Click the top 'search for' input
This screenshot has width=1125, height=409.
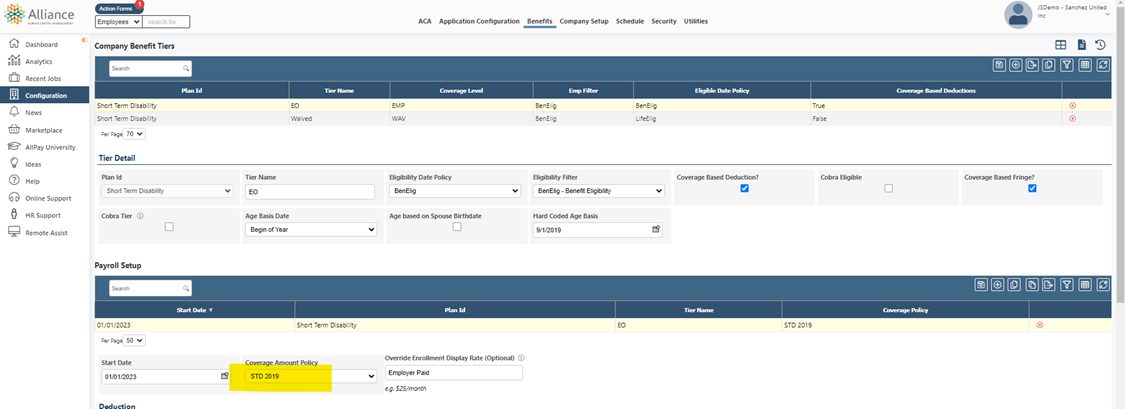click(x=166, y=22)
